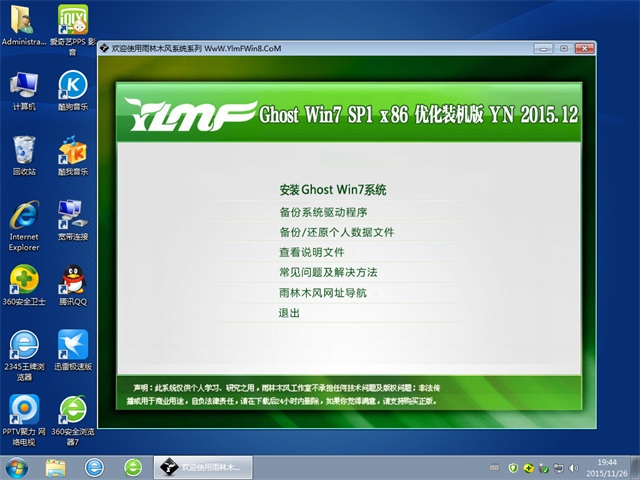Open PPTV聚力 网络电视 desktop shortcut
The width and height of the screenshot is (640, 480).
[24, 420]
